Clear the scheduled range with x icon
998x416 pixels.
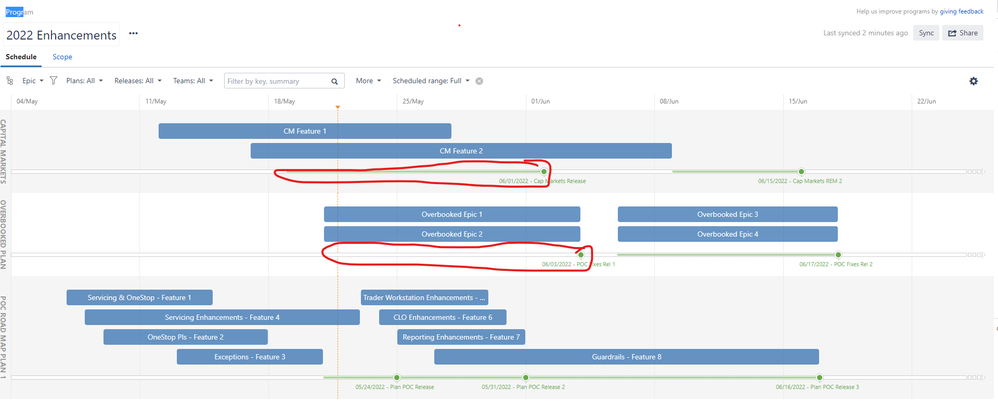click(x=479, y=81)
